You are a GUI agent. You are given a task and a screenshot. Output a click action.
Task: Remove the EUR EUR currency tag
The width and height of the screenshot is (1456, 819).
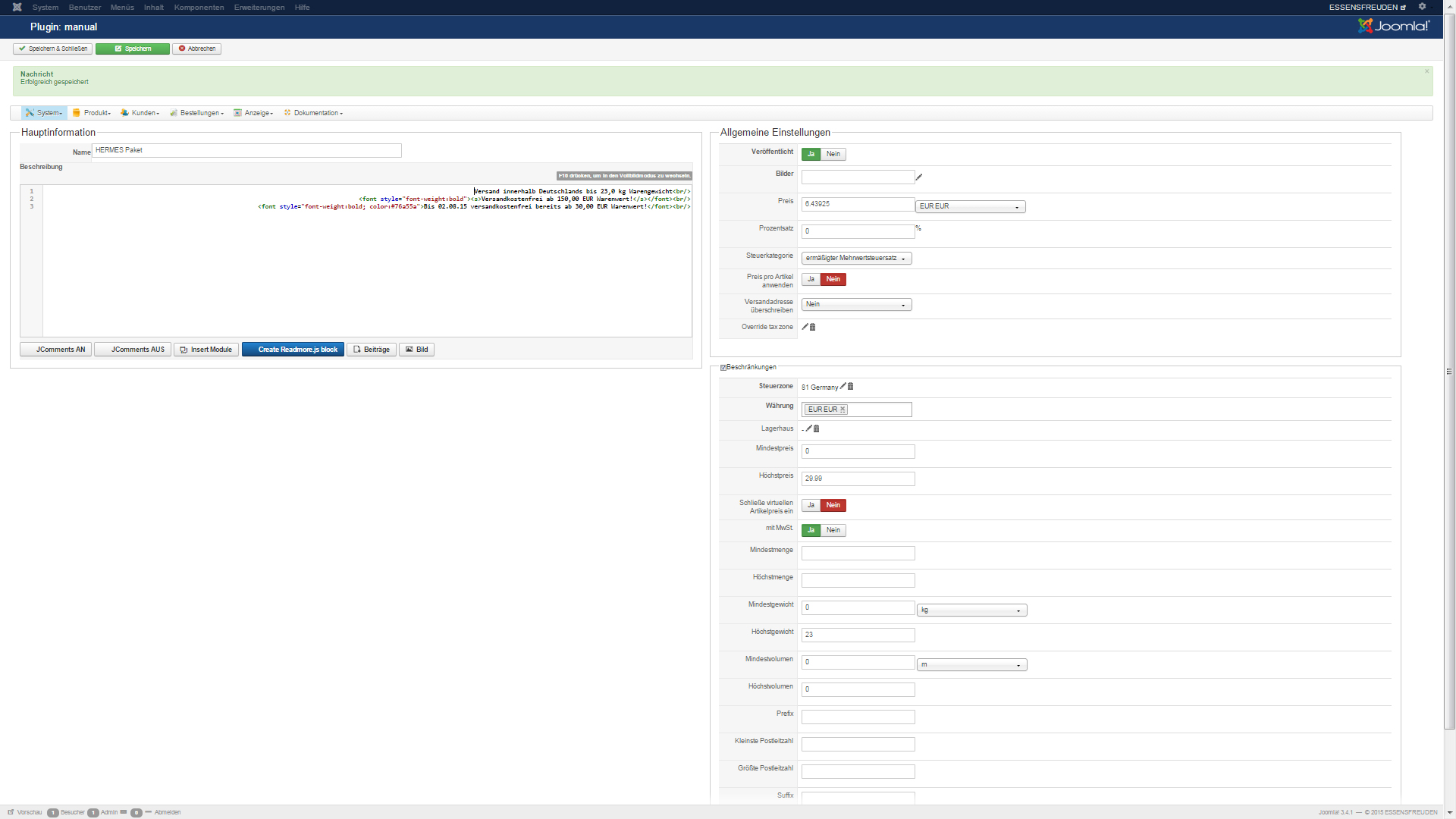point(843,409)
